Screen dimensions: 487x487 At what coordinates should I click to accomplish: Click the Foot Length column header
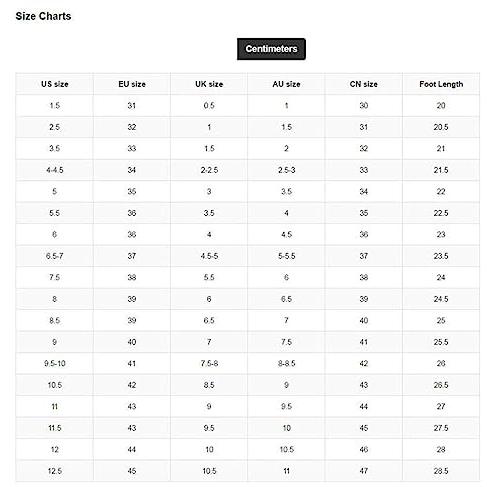(x=441, y=84)
